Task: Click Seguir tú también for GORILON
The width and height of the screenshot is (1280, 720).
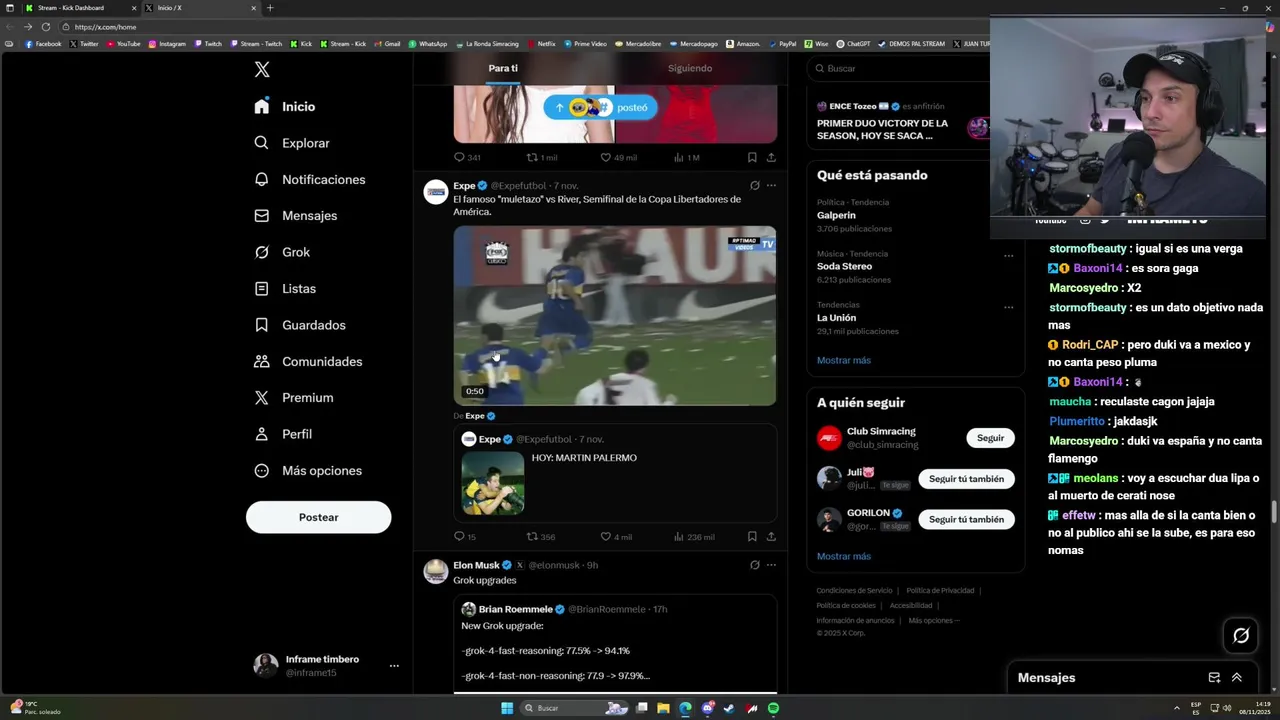Action: tap(966, 520)
